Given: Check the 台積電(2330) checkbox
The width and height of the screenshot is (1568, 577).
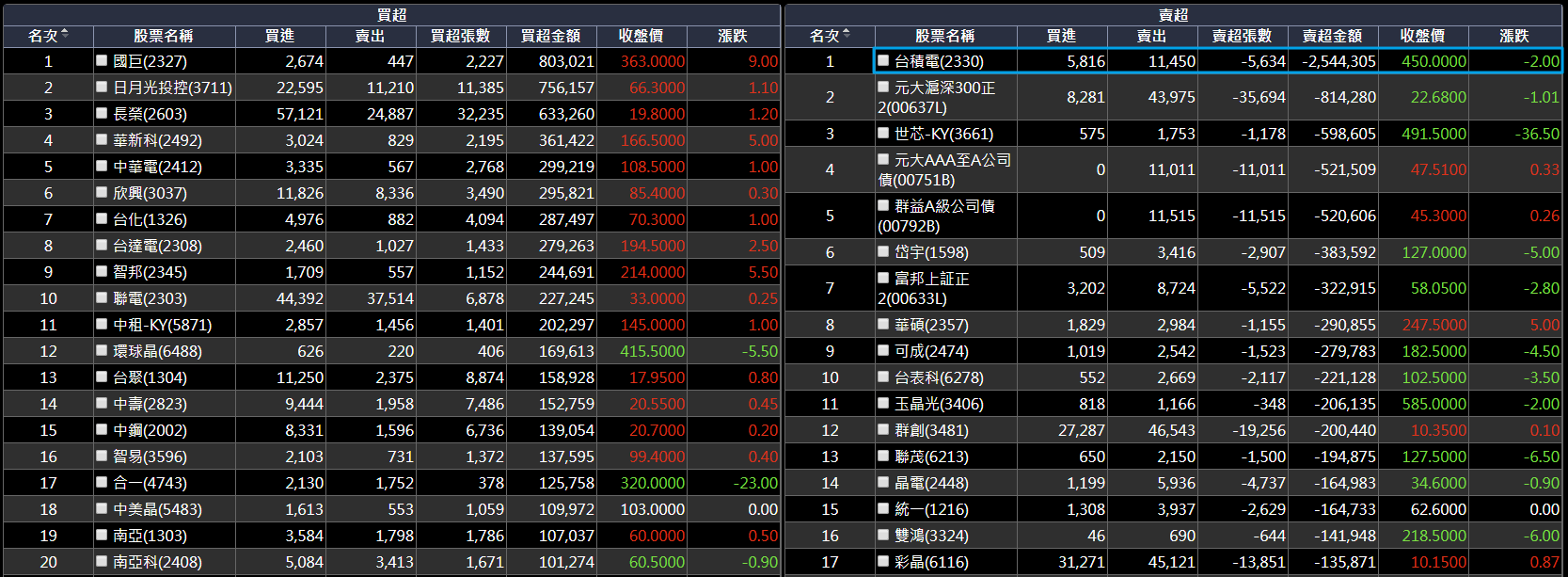Looking at the screenshot, I should coord(883,60).
